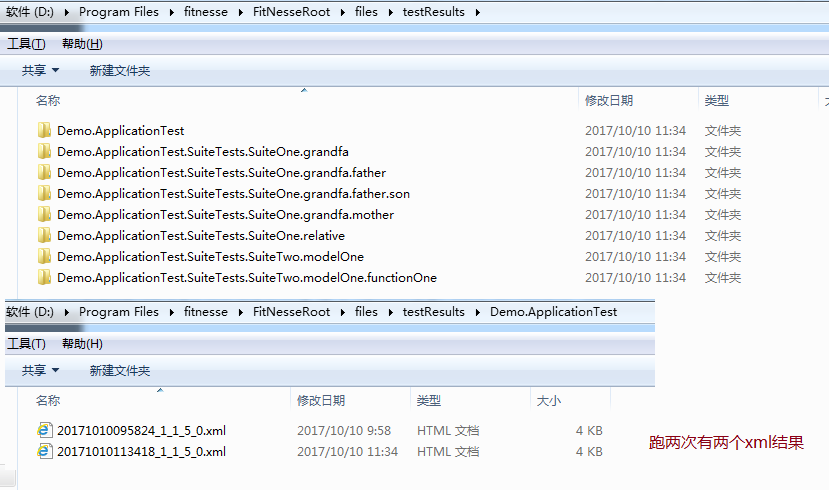Open 帮助(H) menu in top window
This screenshot has height=490, width=829.
click(x=82, y=44)
